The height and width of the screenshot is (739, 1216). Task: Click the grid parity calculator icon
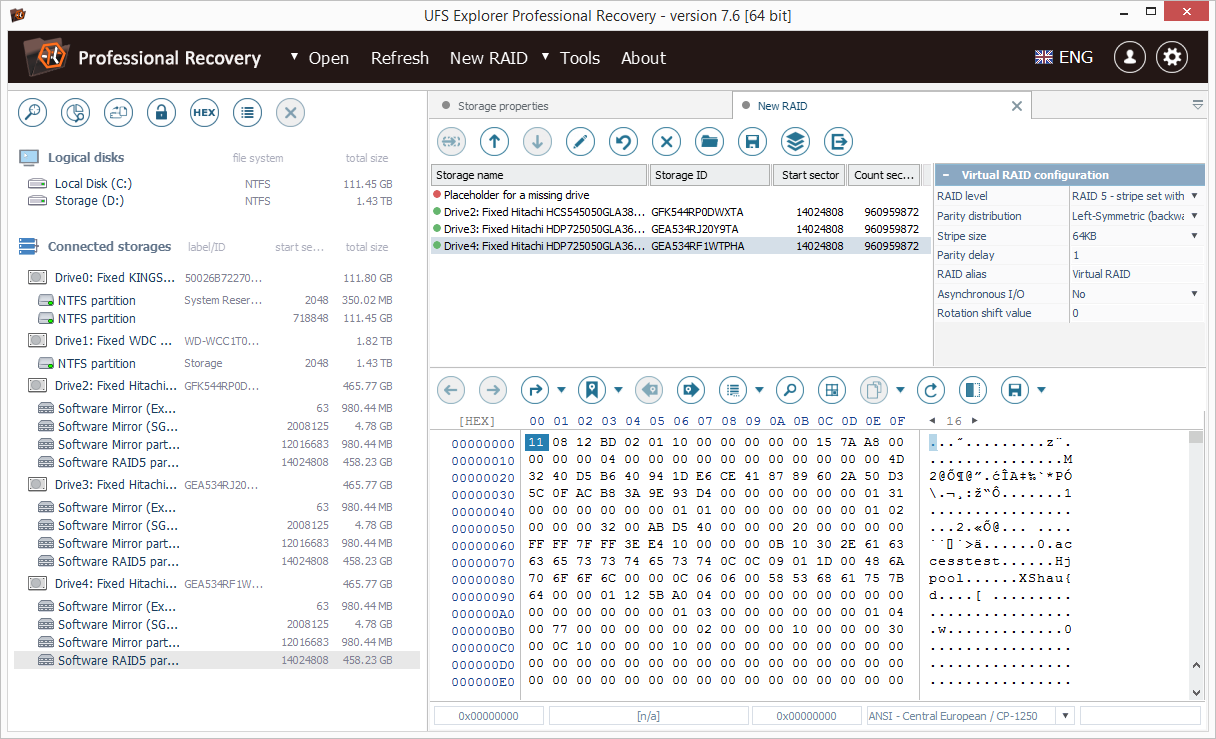(x=832, y=390)
